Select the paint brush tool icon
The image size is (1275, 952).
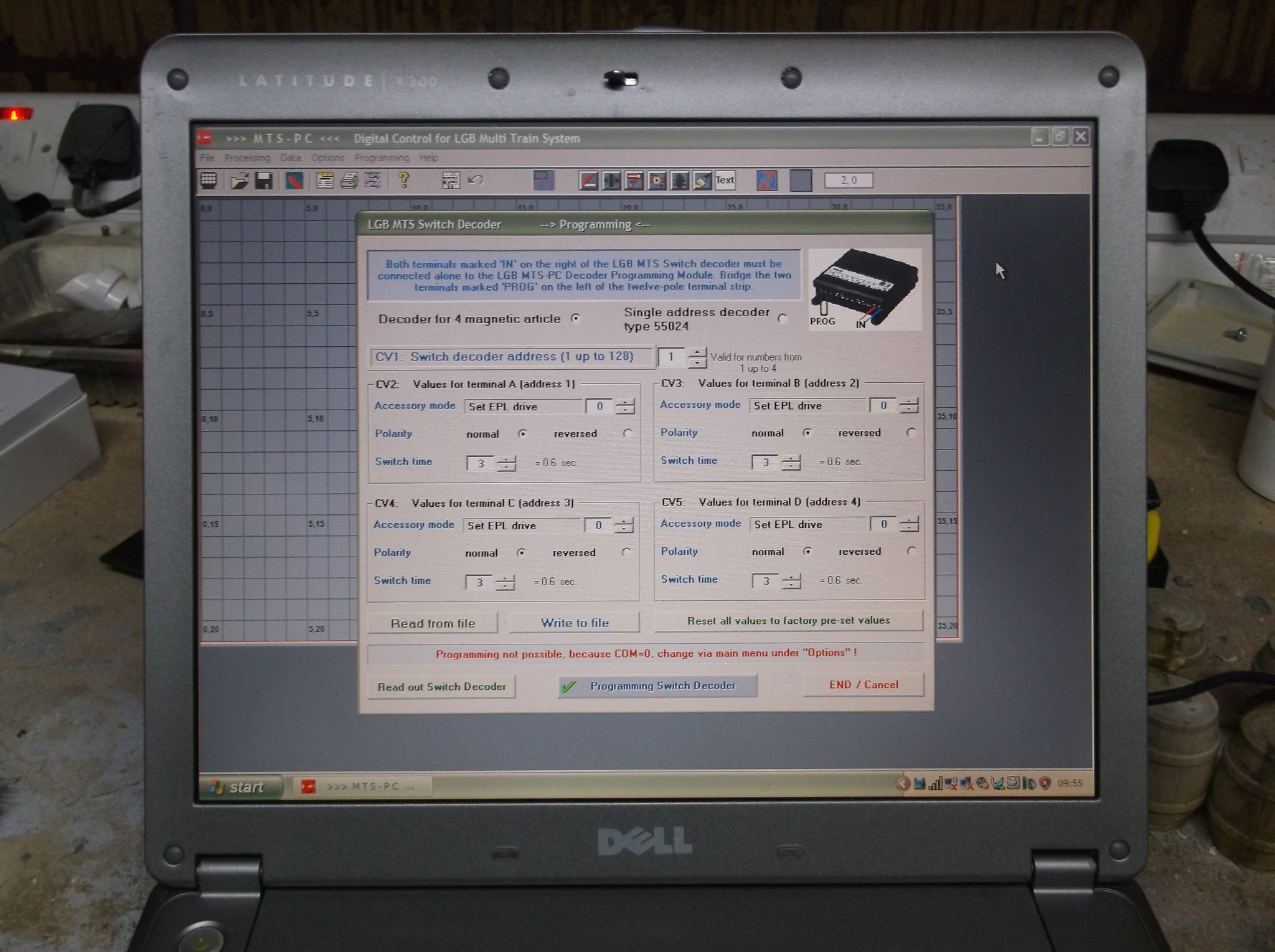point(702,181)
